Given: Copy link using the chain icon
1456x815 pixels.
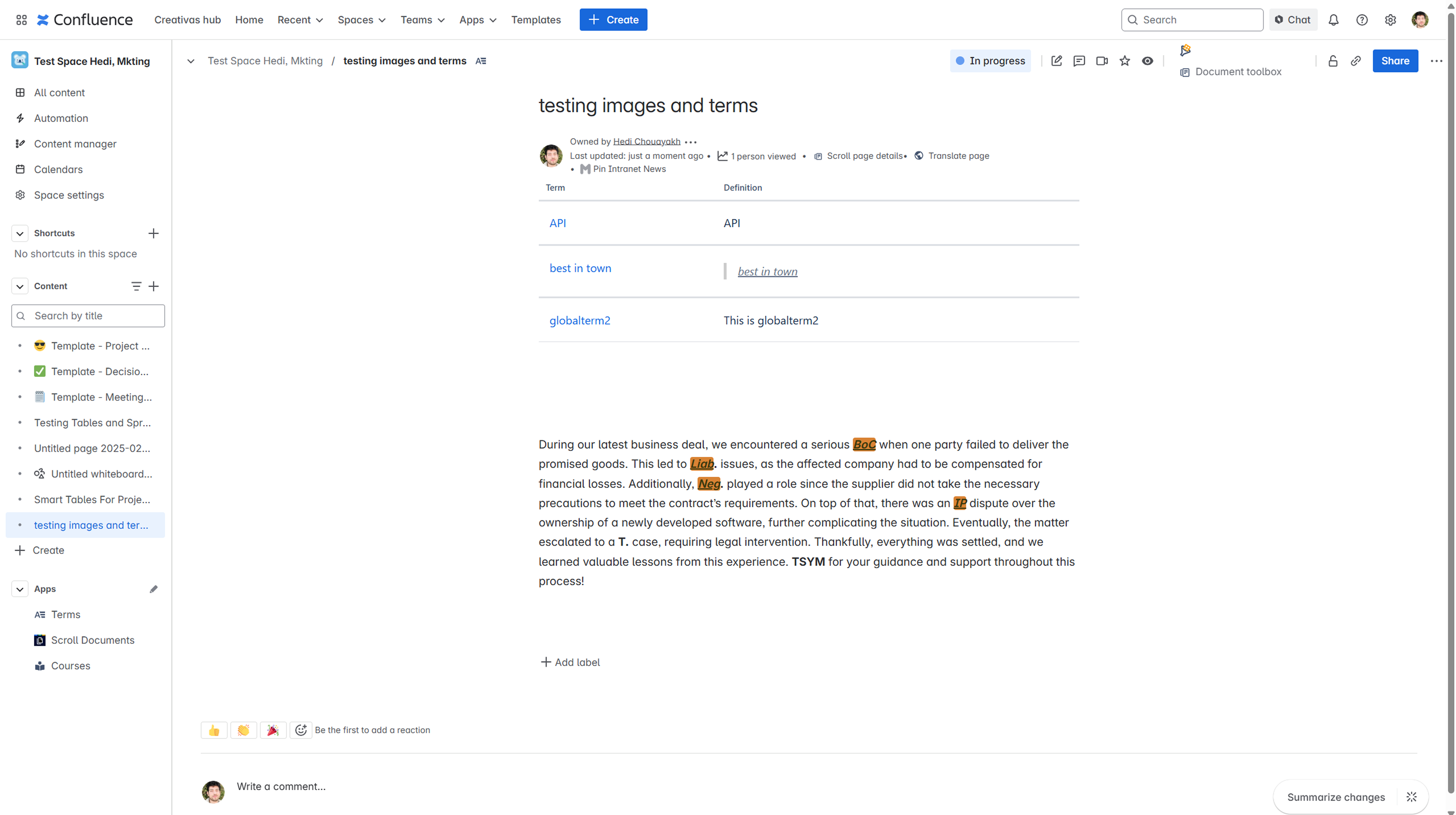Looking at the screenshot, I should point(1355,61).
